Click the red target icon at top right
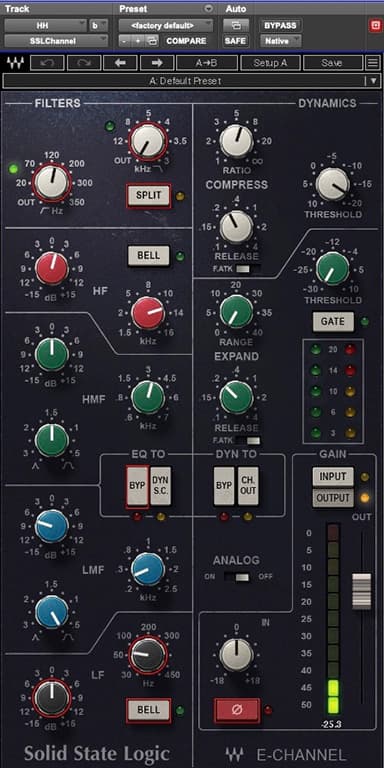The height and width of the screenshot is (768, 384). 375,26
